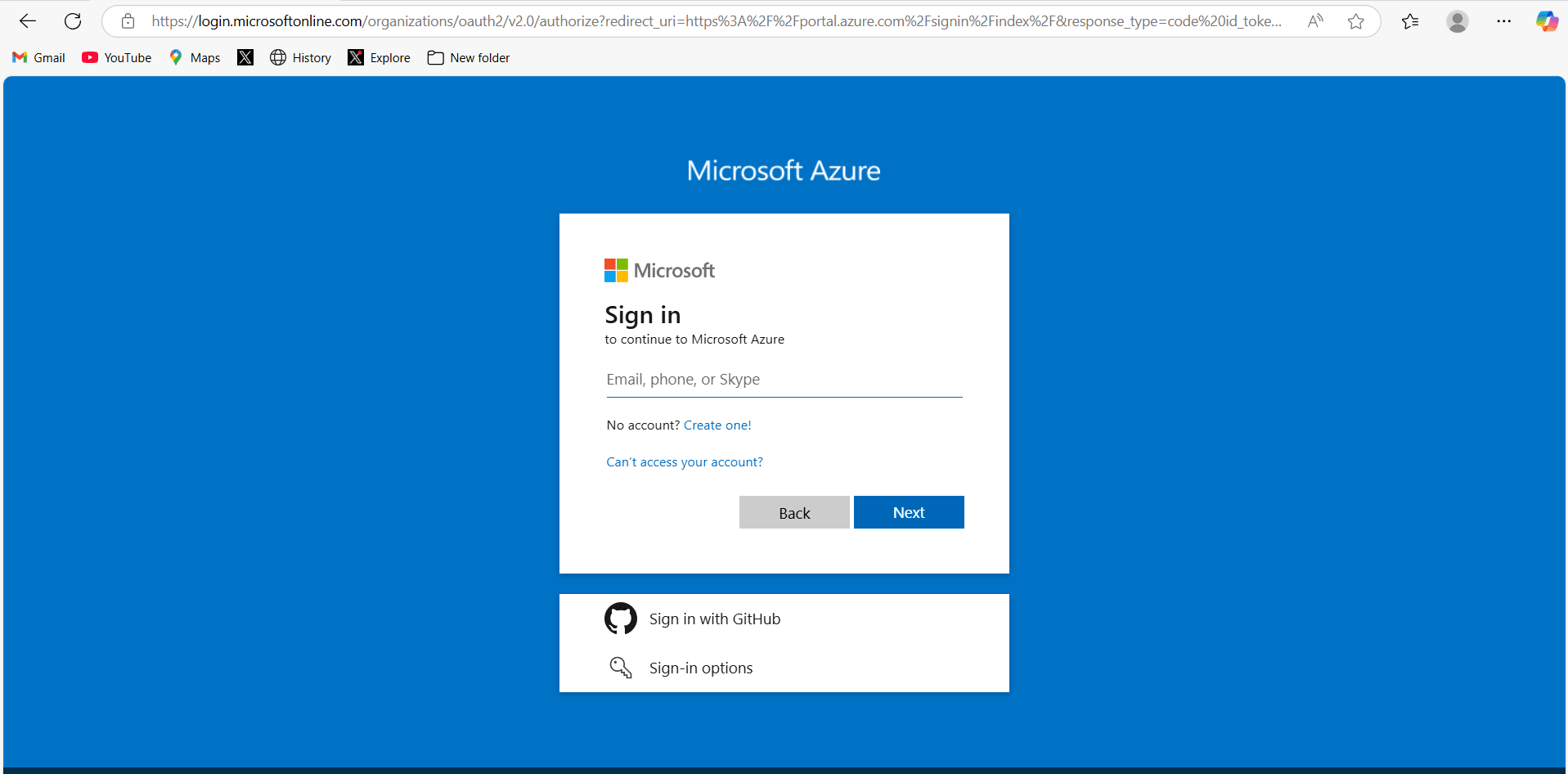Screen dimensions: 1568x774
Task: Click the Email, phone, or Skype field
Action: tap(784, 380)
